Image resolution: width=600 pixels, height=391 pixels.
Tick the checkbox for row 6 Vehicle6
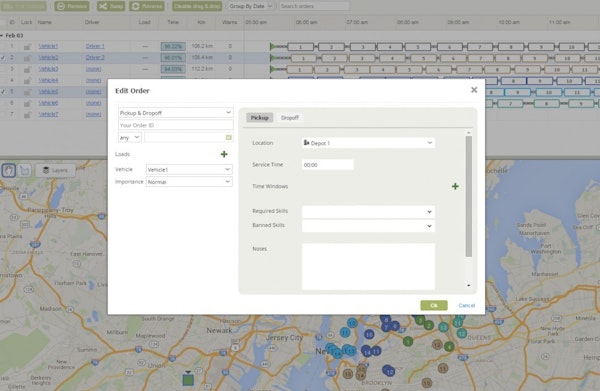(2, 103)
